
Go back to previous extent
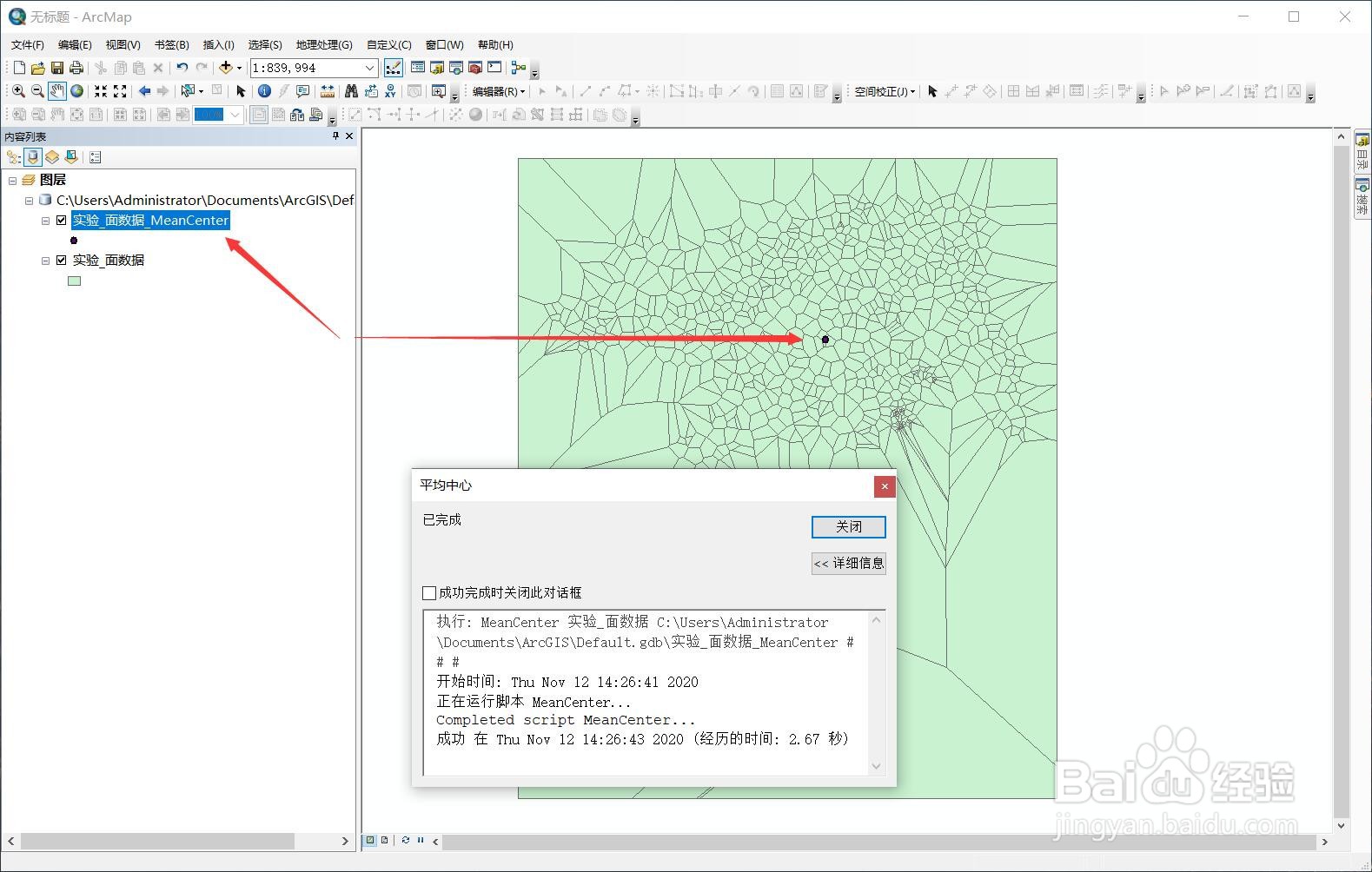[144, 91]
